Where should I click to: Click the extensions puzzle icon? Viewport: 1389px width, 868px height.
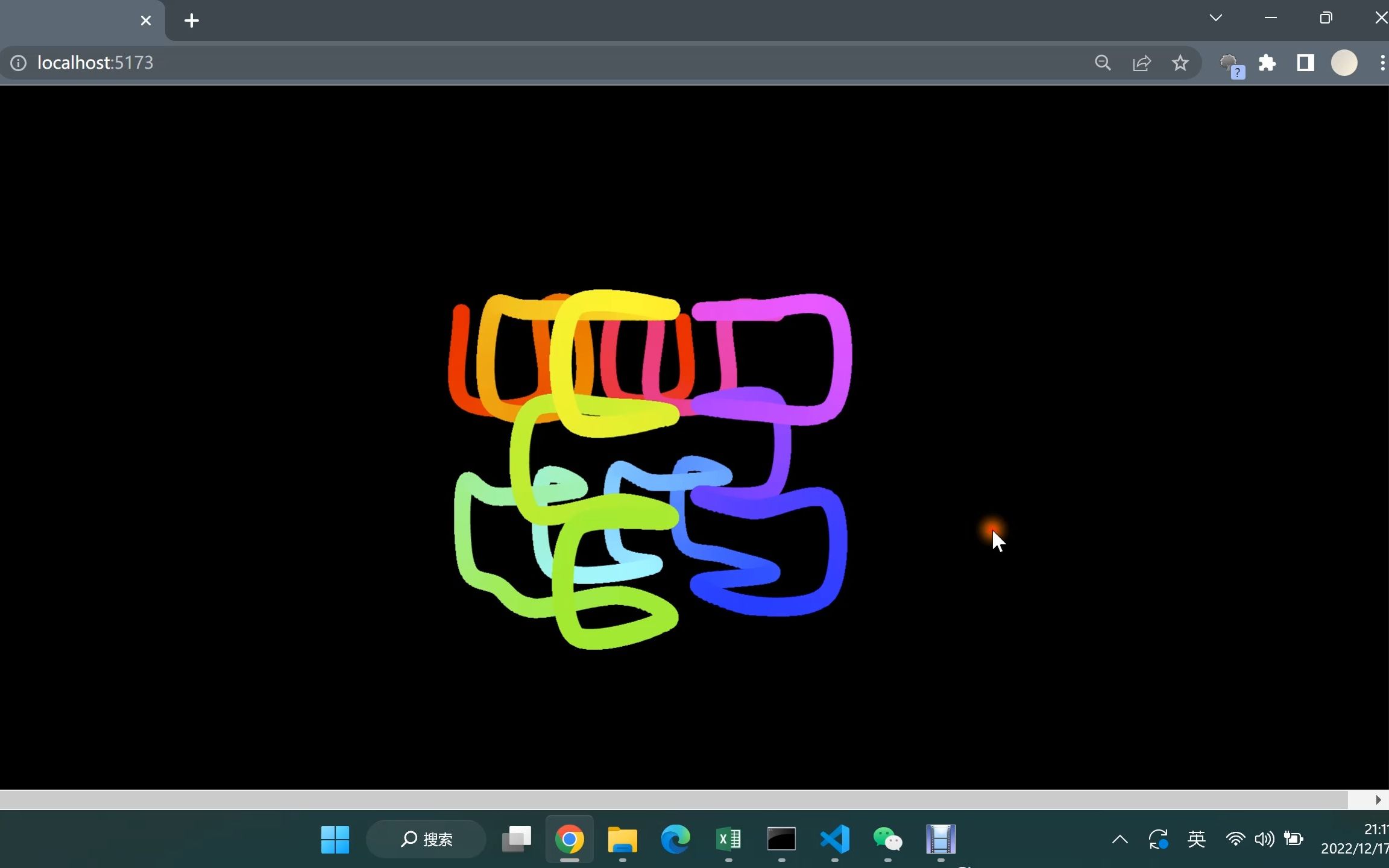pyautogui.click(x=1267, y=62)
